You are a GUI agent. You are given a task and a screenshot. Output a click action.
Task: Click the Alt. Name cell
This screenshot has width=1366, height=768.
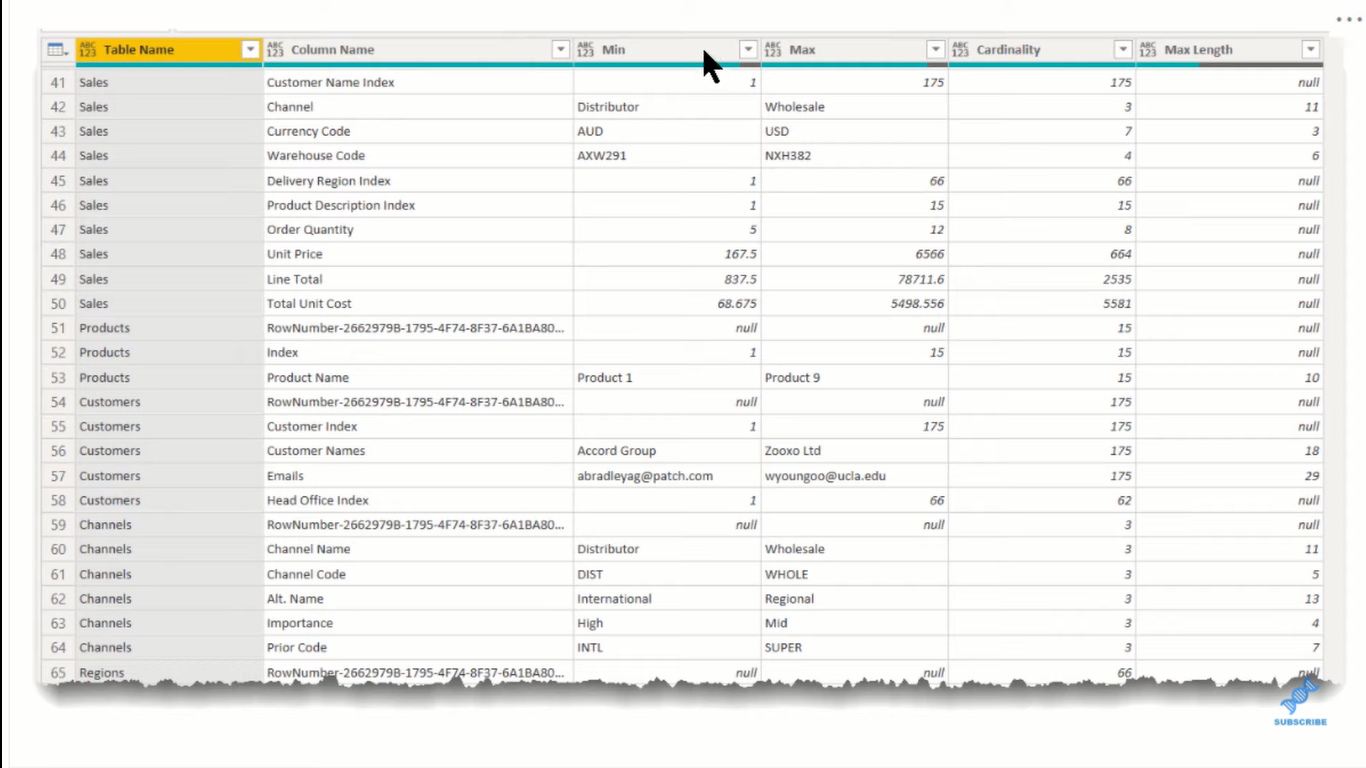pyautogui.click(x=418, y=599)
